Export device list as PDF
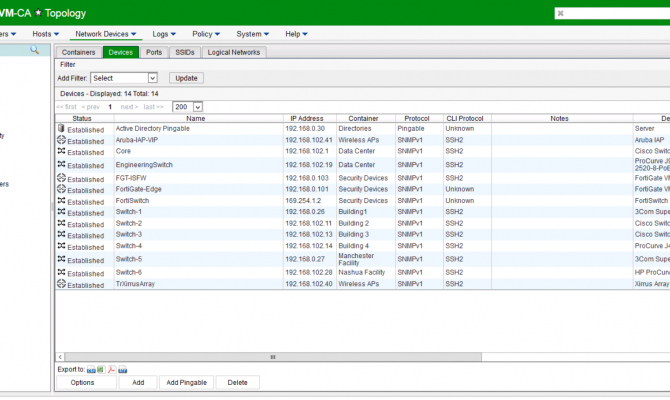 (112, 369)
